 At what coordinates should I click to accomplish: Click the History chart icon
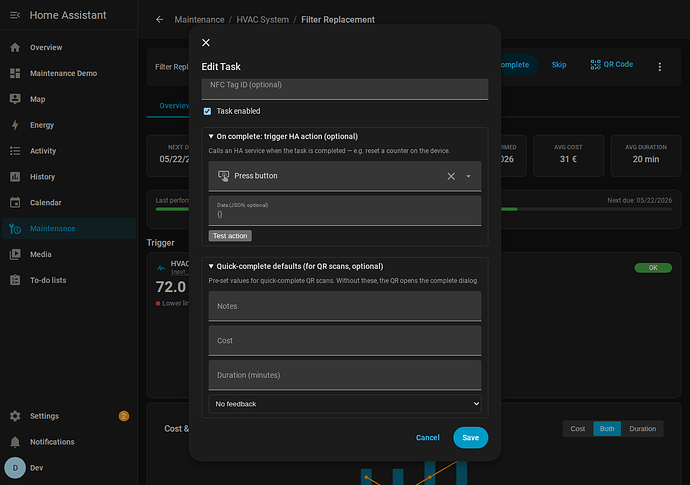pyautogui.click(x=15, y=177)
